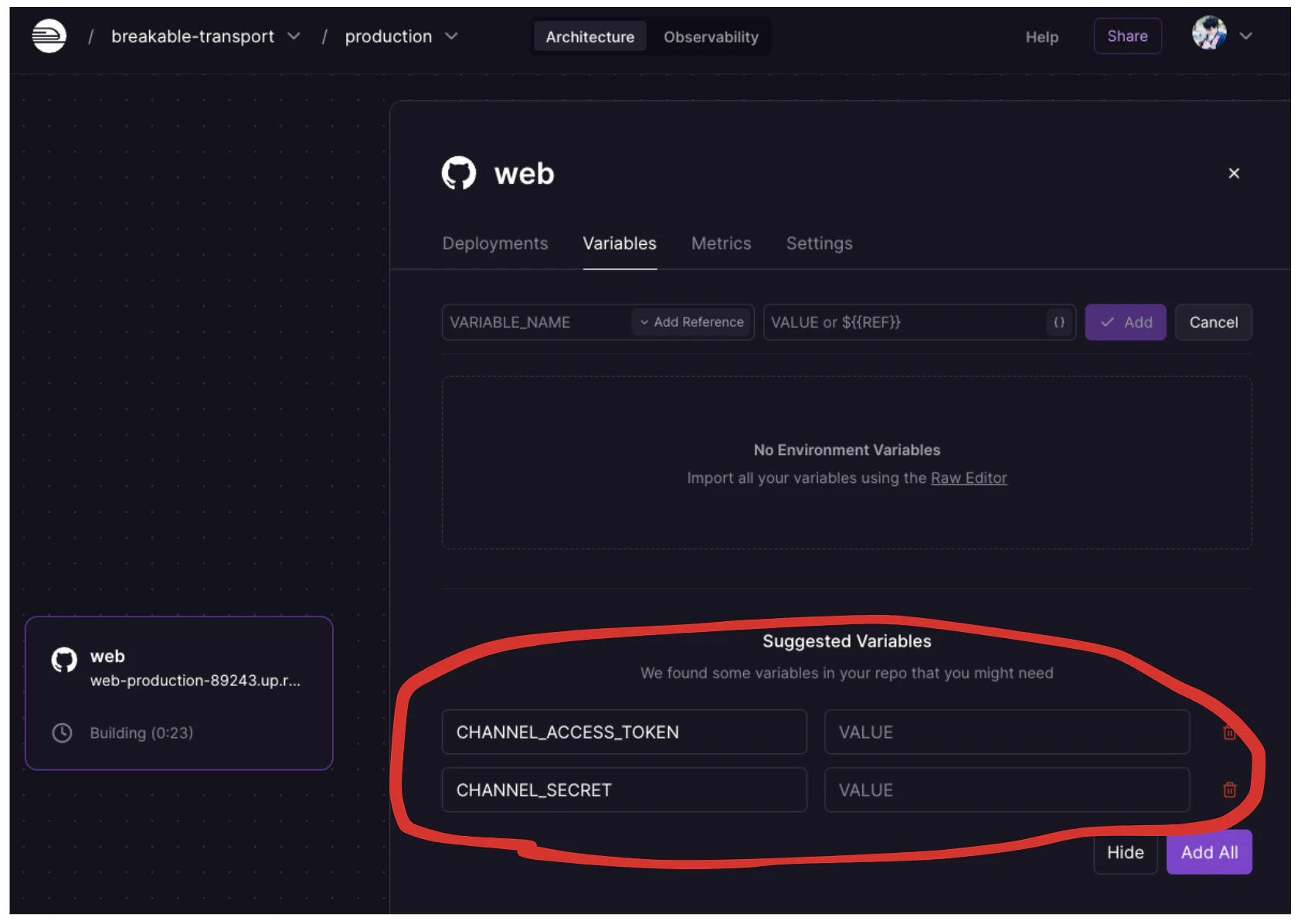Expand the production environment dropdown

click(452, 36)
